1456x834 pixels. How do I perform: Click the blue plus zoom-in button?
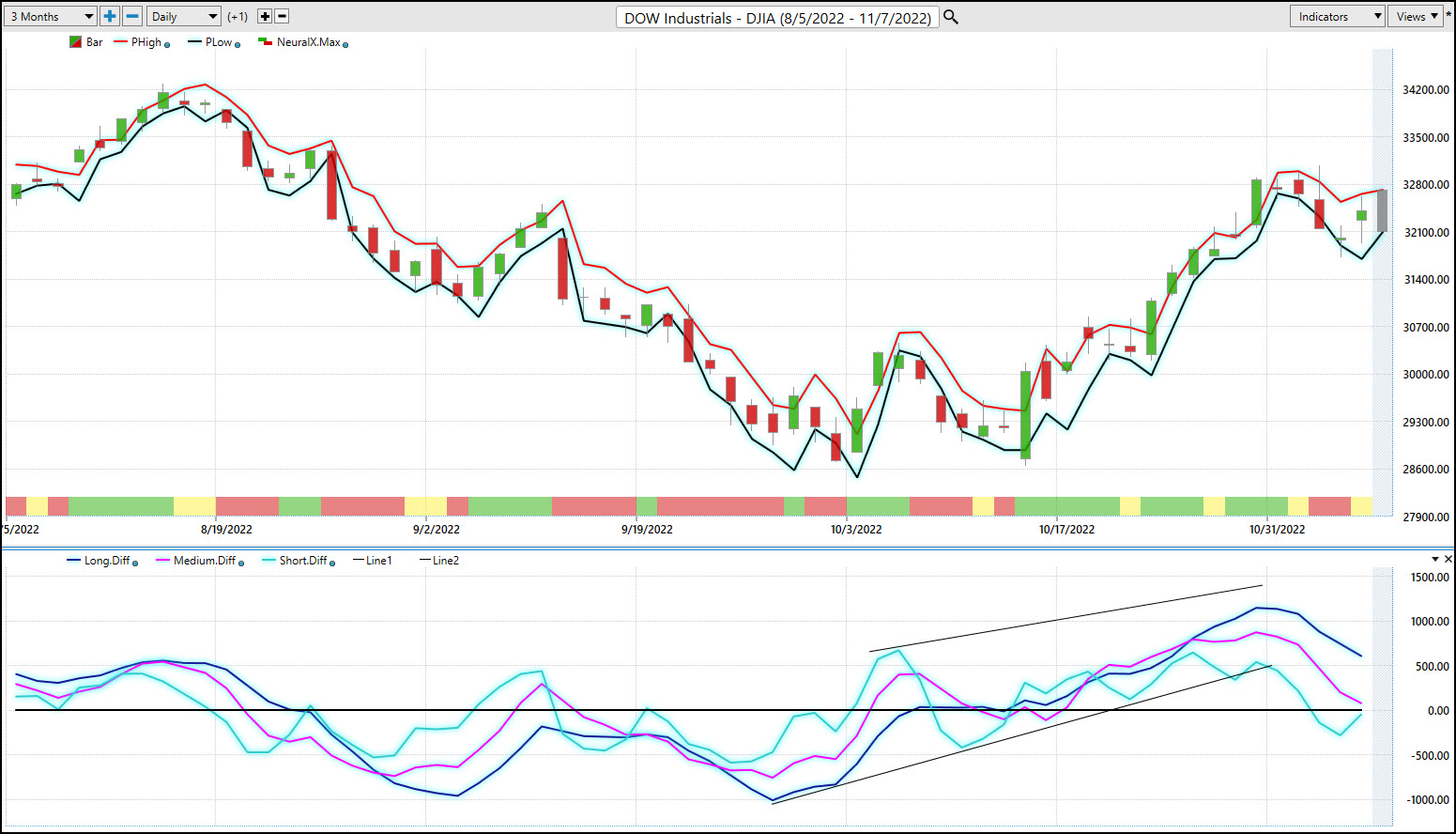[x=110, y=16]
